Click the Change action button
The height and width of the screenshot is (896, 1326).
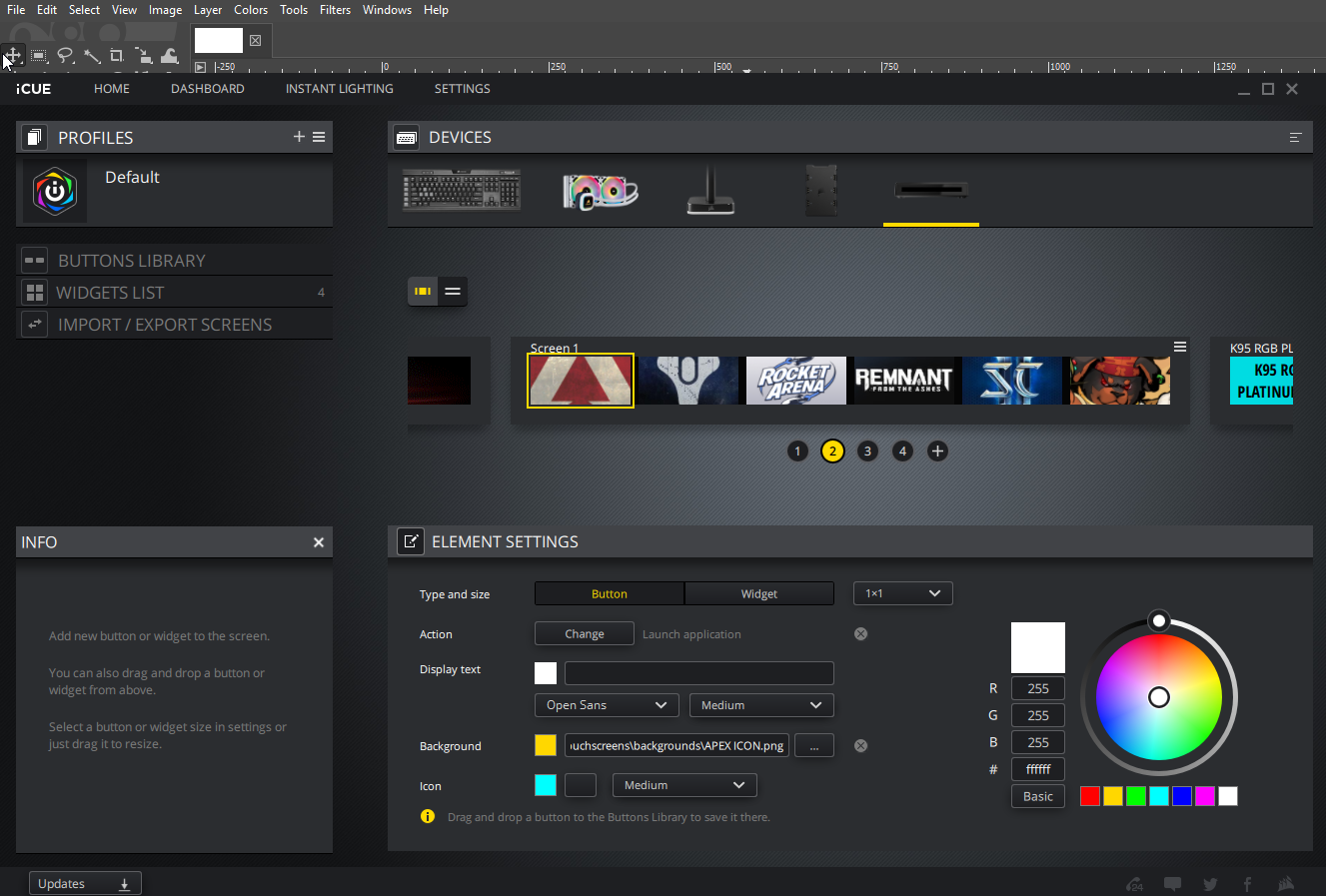tap(584, 632)
